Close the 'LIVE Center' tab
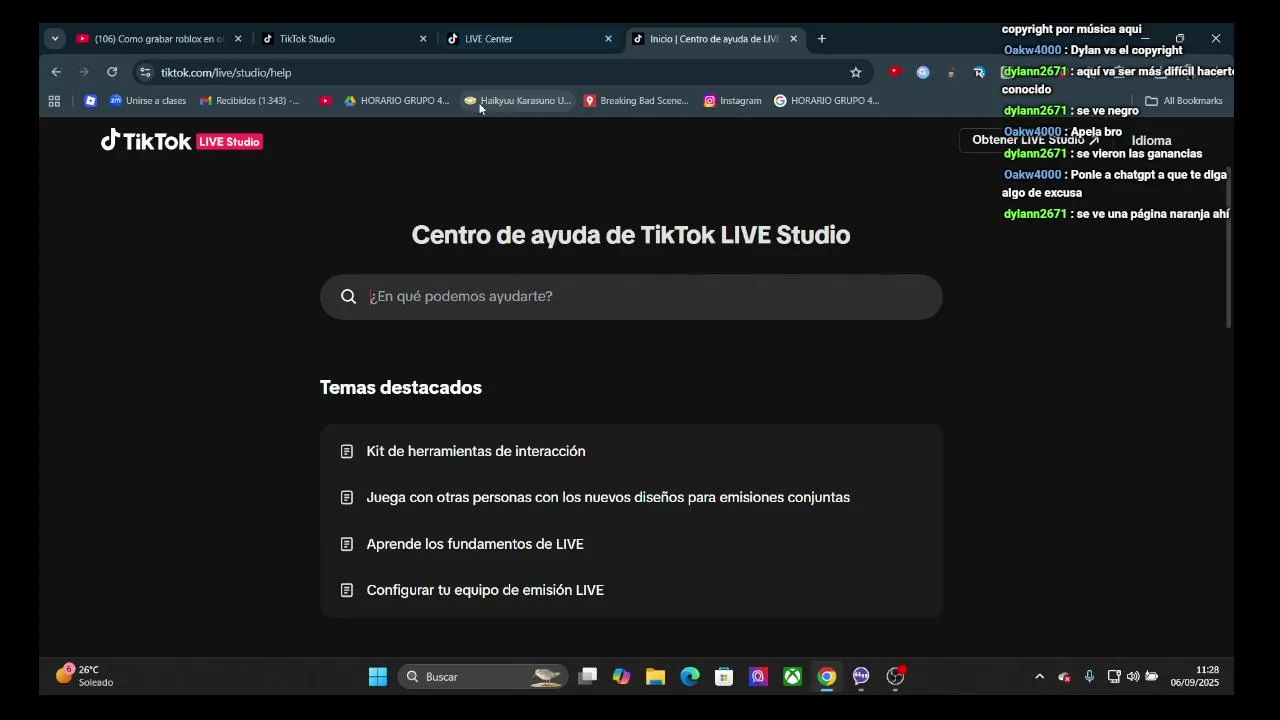1280x720 pixels. 608,39
